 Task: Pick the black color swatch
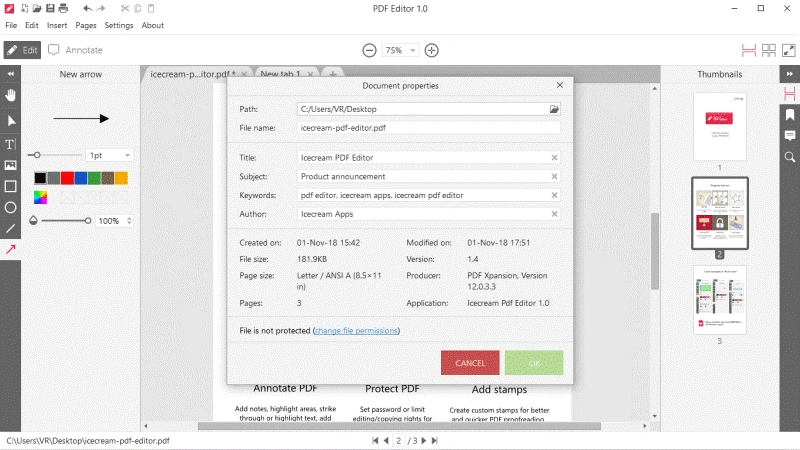40,178
